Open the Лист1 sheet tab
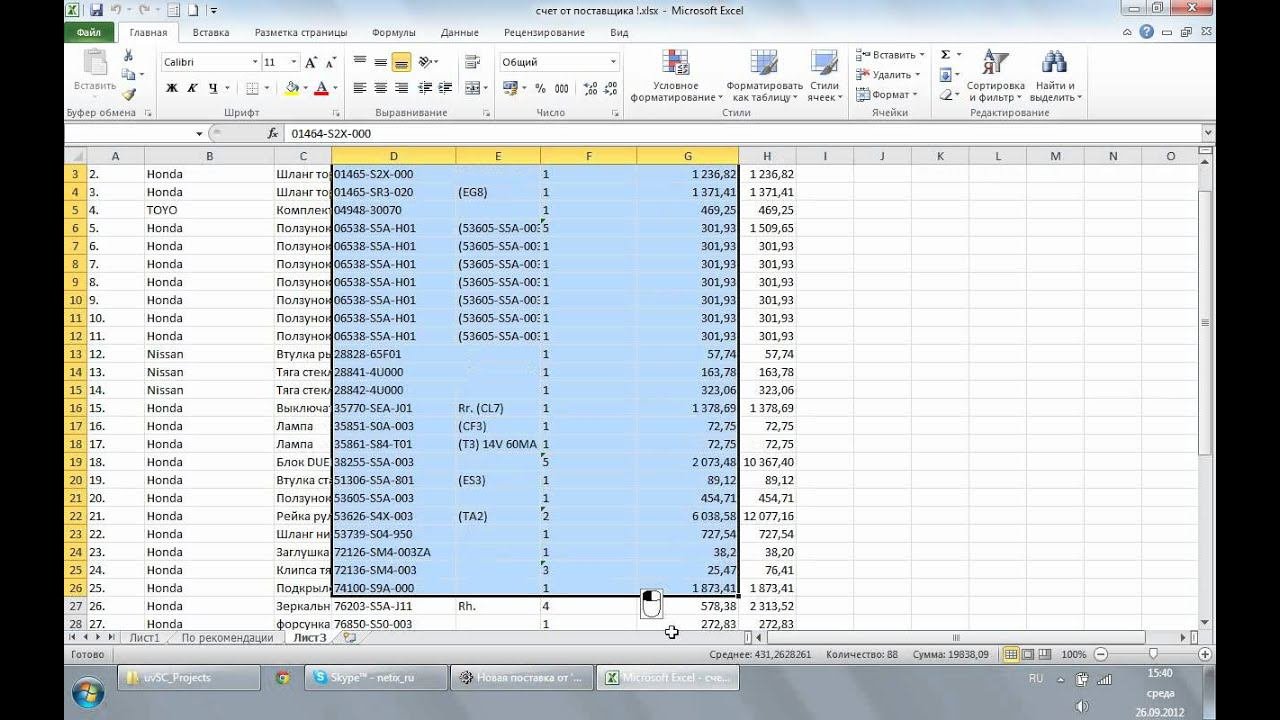1280x720 pixels. (144, 637)
